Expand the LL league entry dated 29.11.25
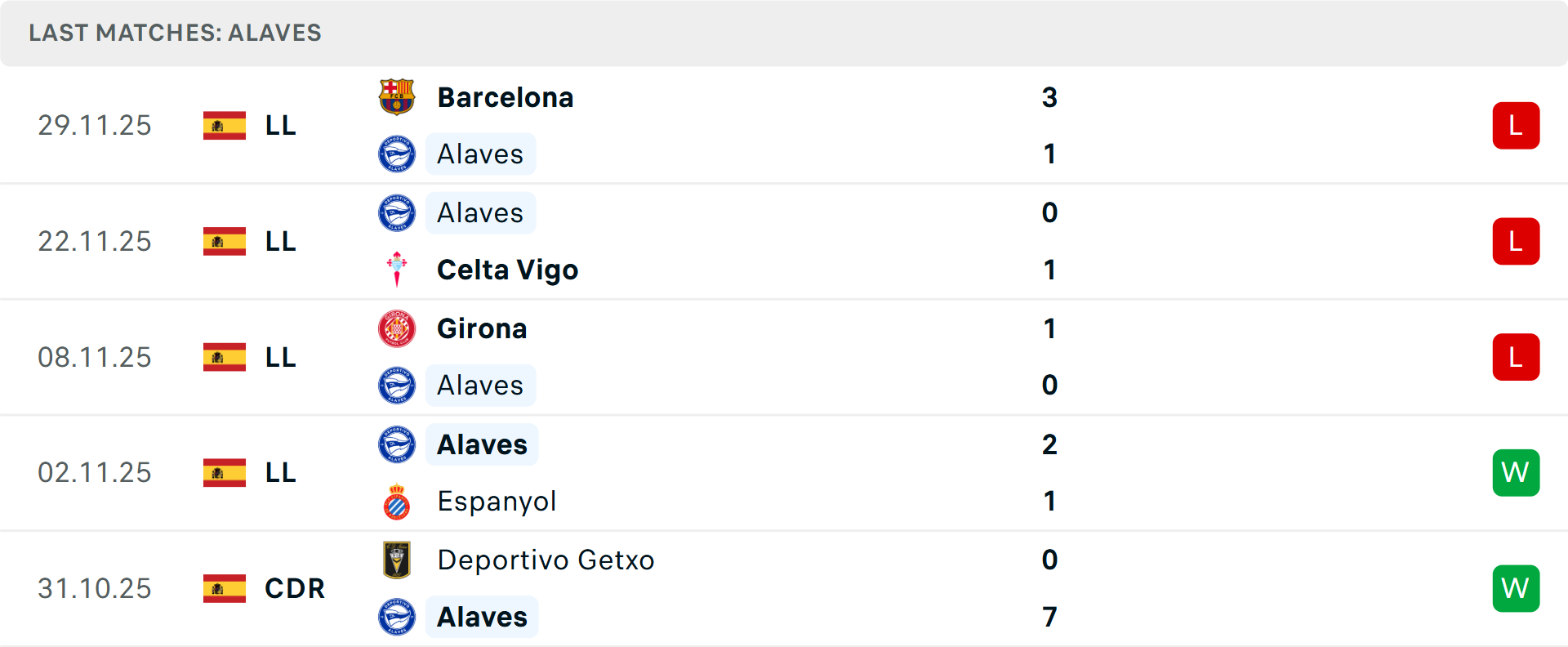 (x=279, y=125)
